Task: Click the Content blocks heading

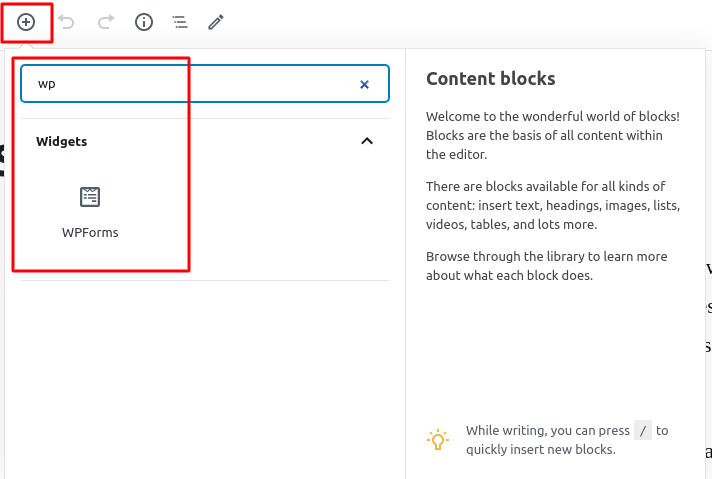Action: pos(490,79)
